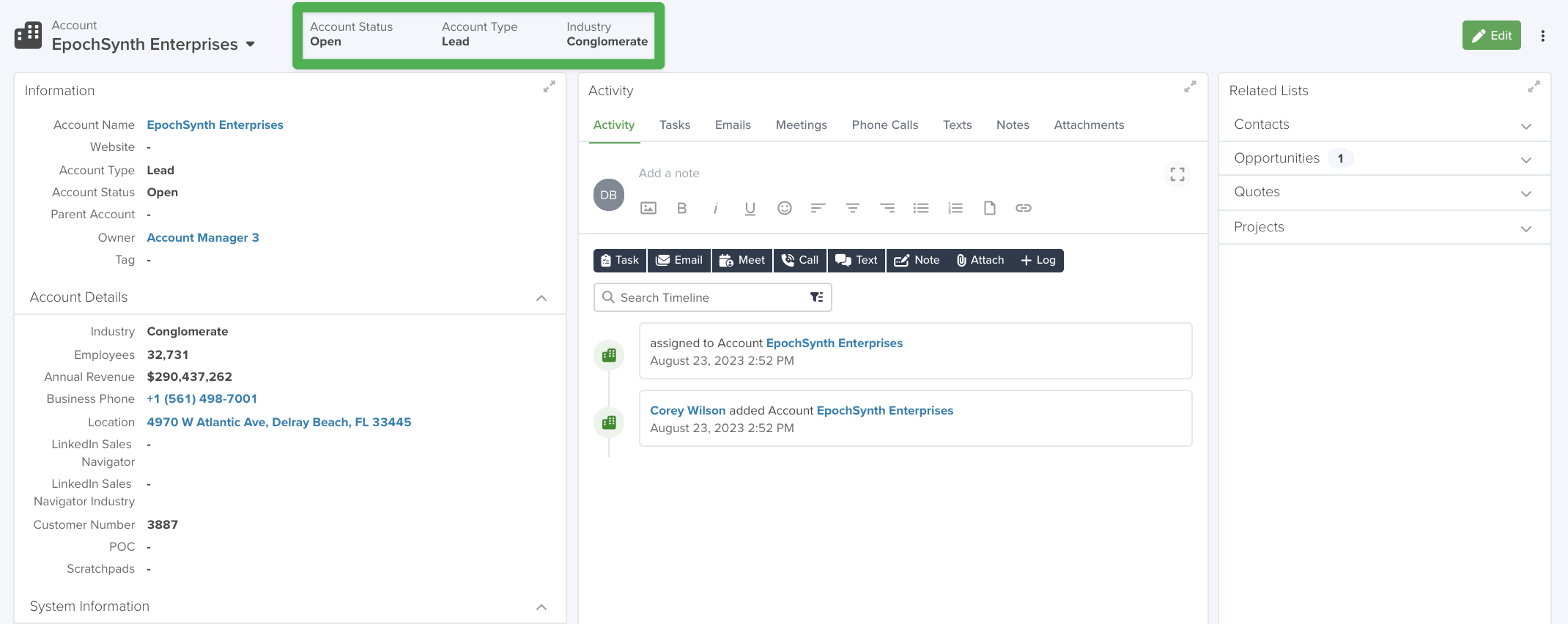Expand the Information panel to fullscreen
1568x624 pixels.
click(549, 87)
